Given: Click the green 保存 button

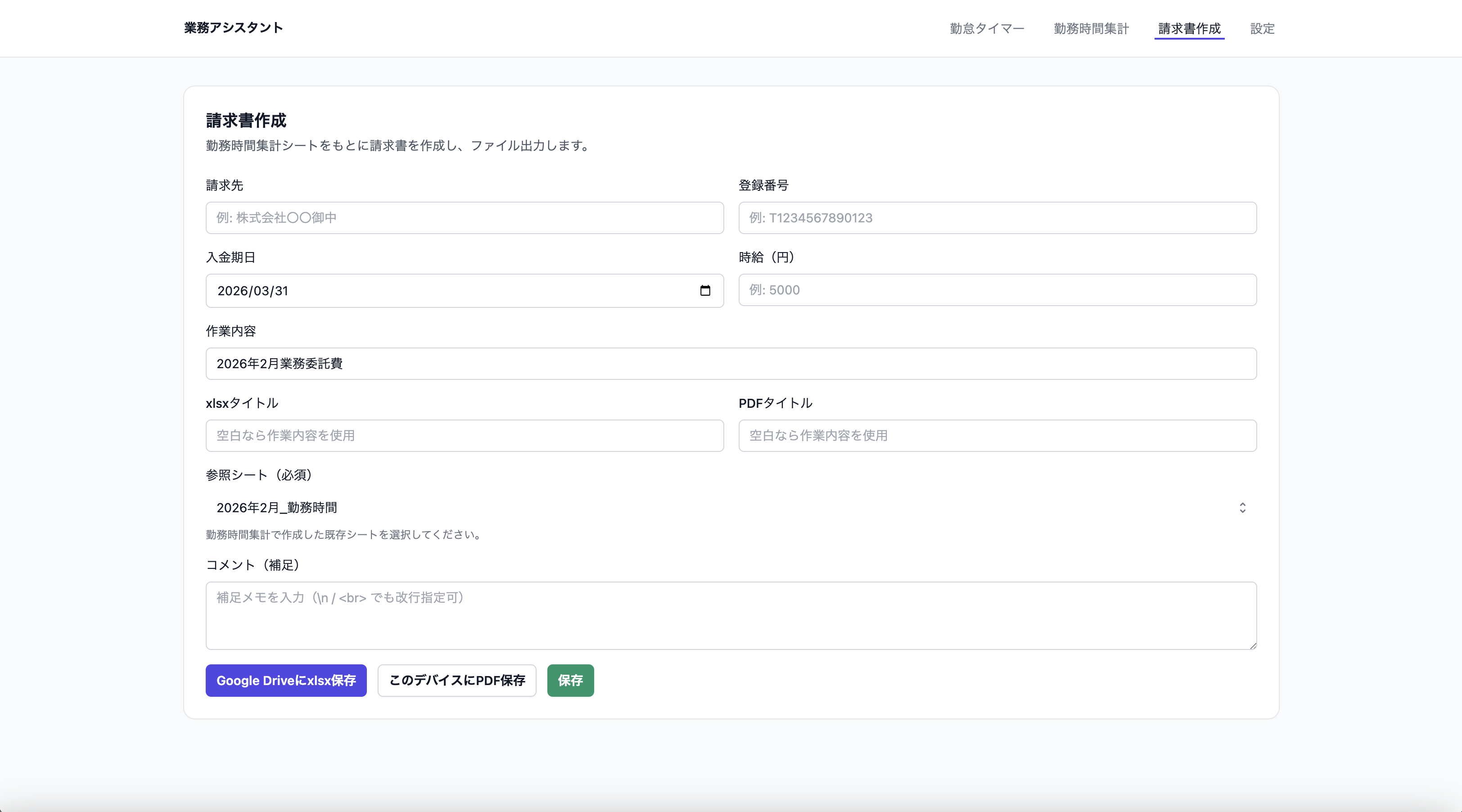Looking at the screenshot, I should [x=570, y=681].
